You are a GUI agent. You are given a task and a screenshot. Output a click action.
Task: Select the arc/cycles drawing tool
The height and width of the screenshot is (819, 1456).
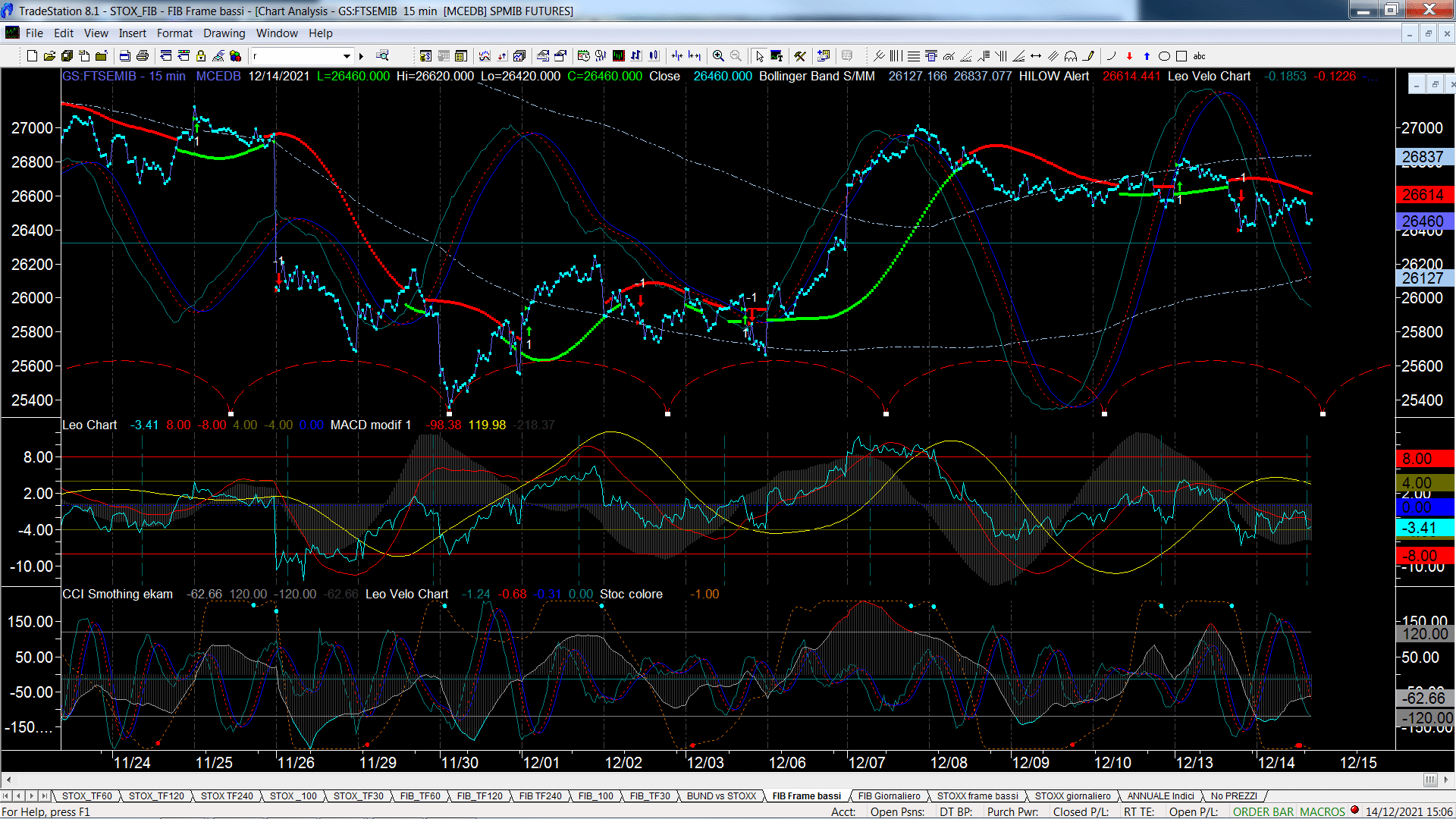click(x=1071, y=56)
